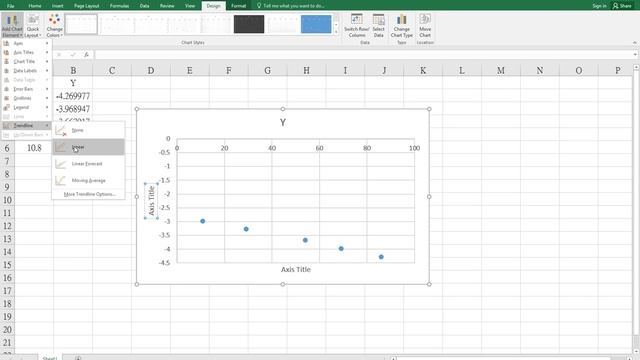The width and height of the screenshot is (640, 360).
Task: Expand the formula bar arrow
Action: pos(636,55)
